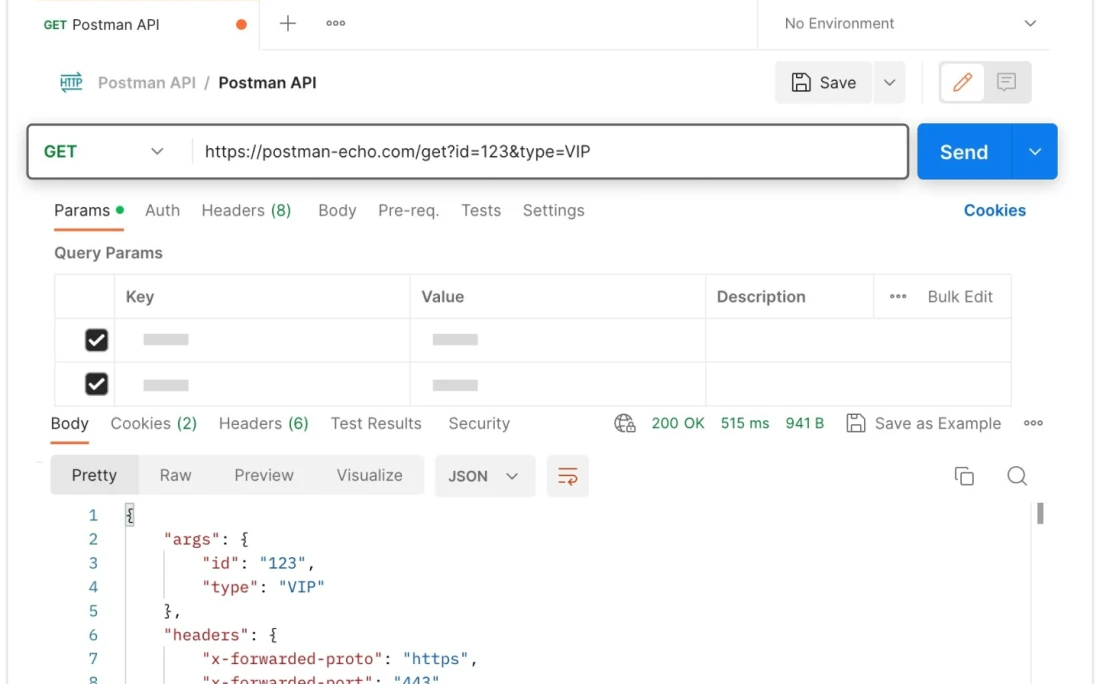Screen dimensions: 1100x684
Task: Click the wrap lines icon beside JSON selector
Action: (x=567, y=477)
